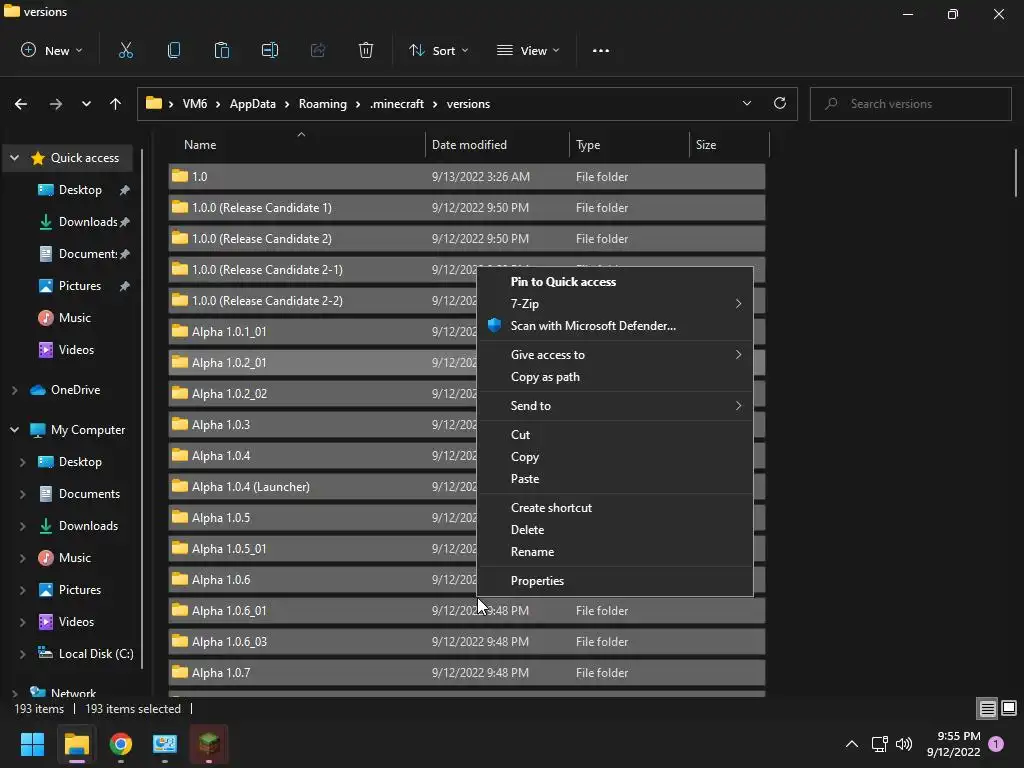Click the network tray icon
1024x768 pixels.
[879, 744]
